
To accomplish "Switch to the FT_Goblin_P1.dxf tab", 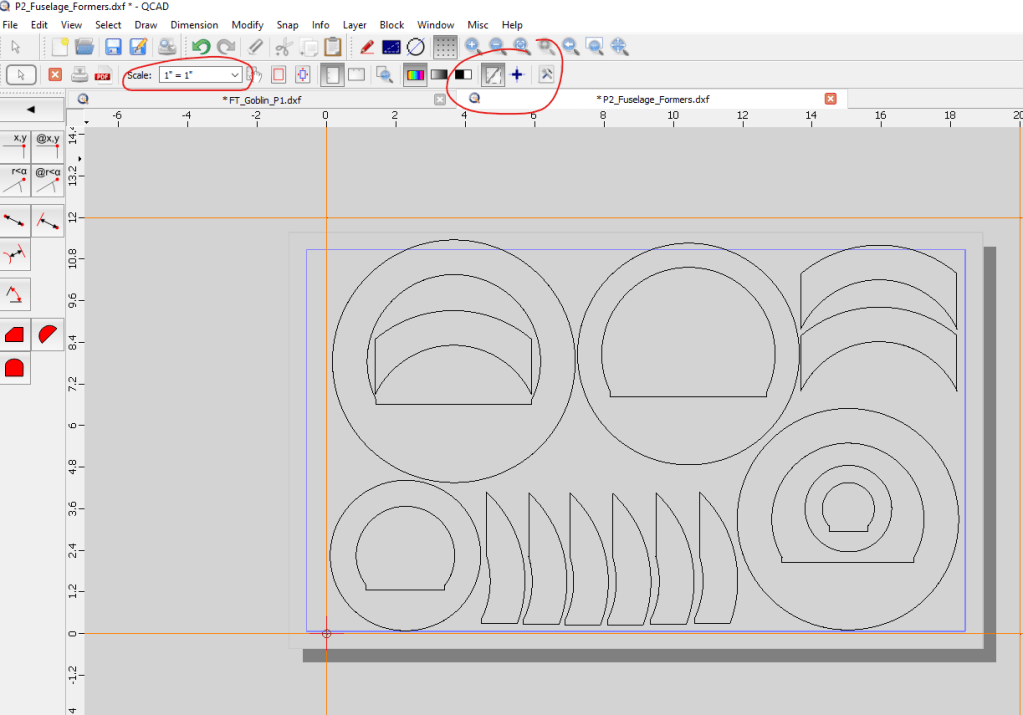I will [260, 99].
